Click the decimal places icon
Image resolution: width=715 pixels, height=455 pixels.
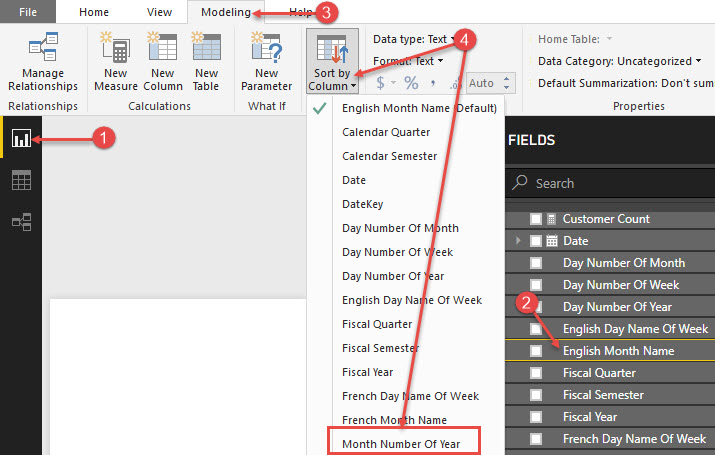(454, 84)
